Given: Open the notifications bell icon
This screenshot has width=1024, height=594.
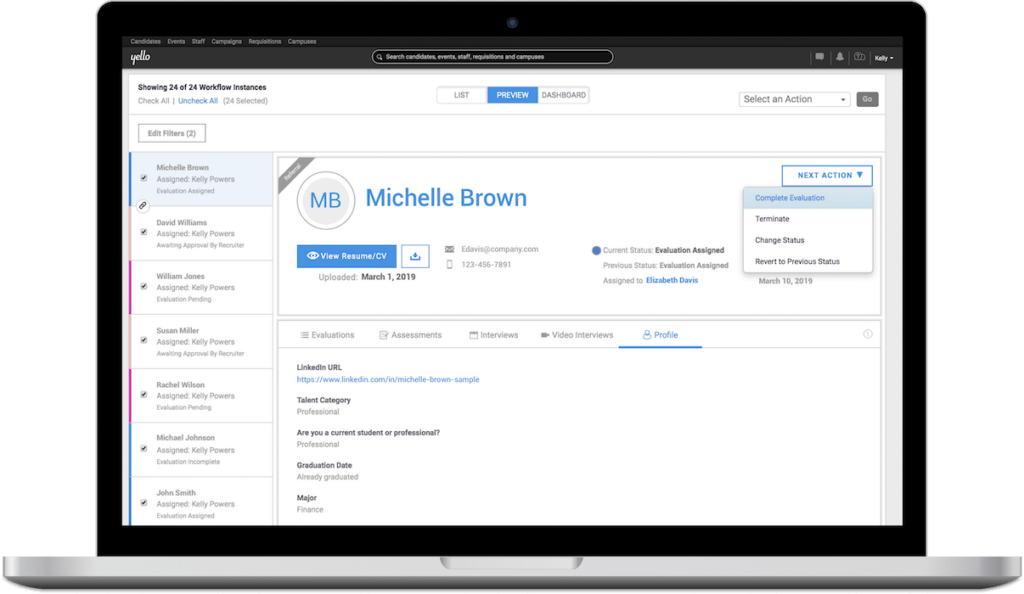Looking at the screenshot, I should point(840,57).
